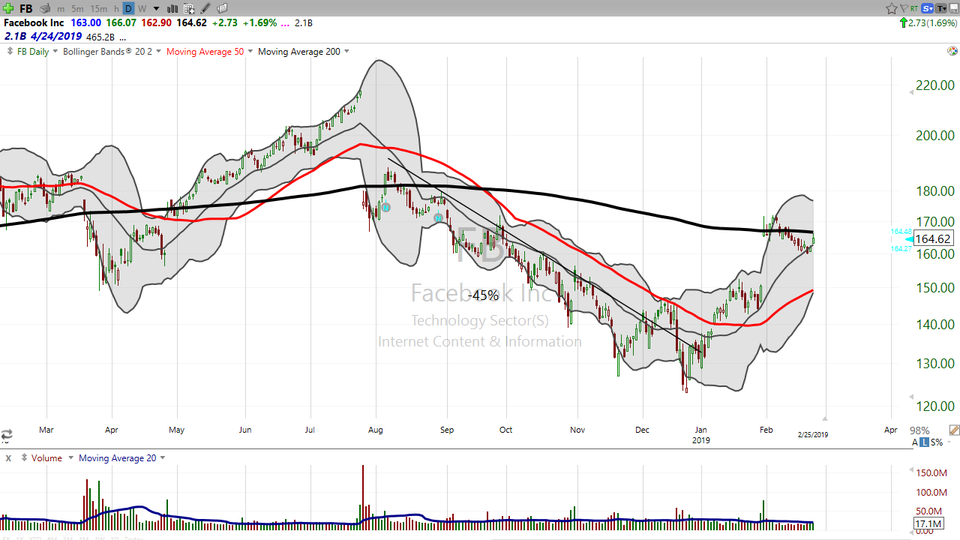Open the timeframe dropdown arrow
The width and height of the screenshot is (960, 540).
[x=156, y=9]
